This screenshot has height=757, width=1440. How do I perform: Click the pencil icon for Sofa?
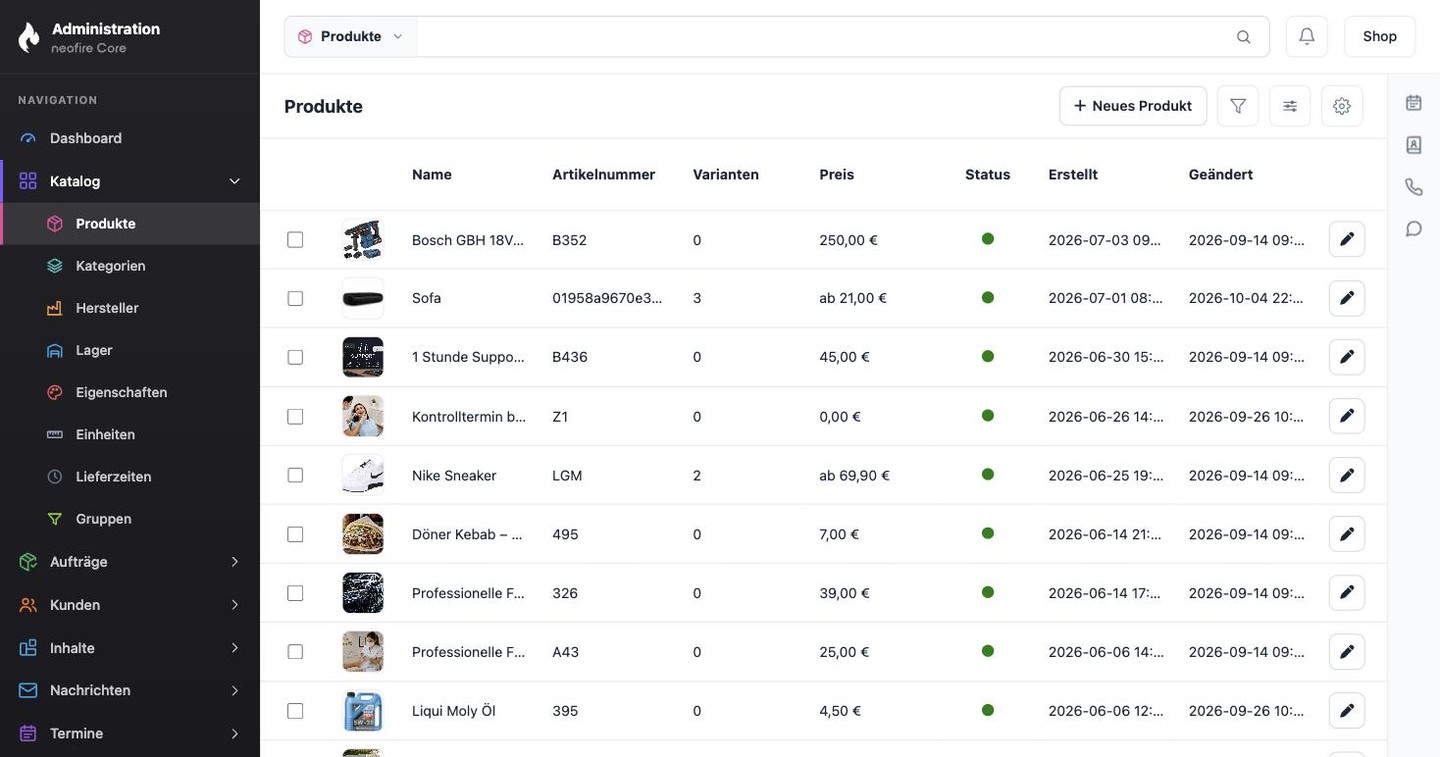(x=1347, y=298)
